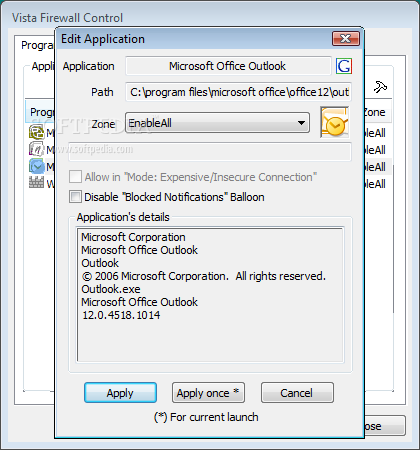Click the Zone column header in background table
Screen dimensions: 420x450
378,112
